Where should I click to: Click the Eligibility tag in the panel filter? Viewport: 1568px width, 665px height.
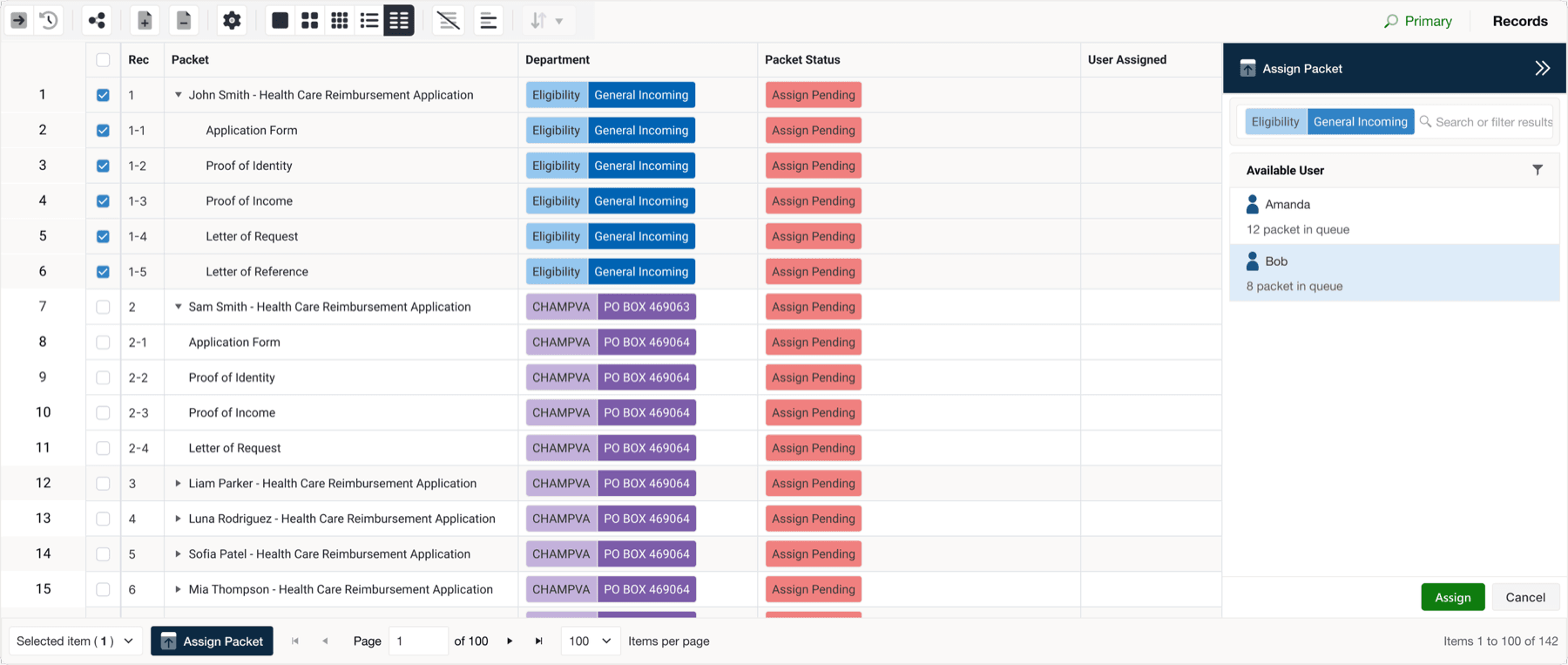tap(1275, 121)
